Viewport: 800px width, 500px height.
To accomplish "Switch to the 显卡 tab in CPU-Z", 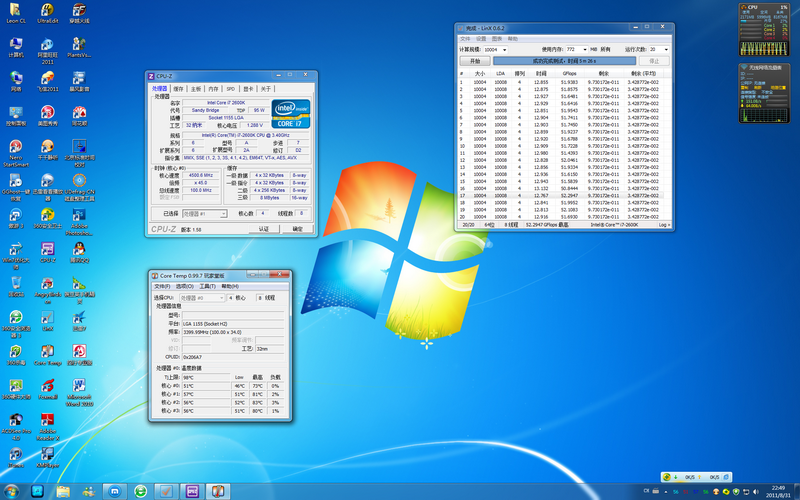I will pyautogui.click(x=248, y=89).
